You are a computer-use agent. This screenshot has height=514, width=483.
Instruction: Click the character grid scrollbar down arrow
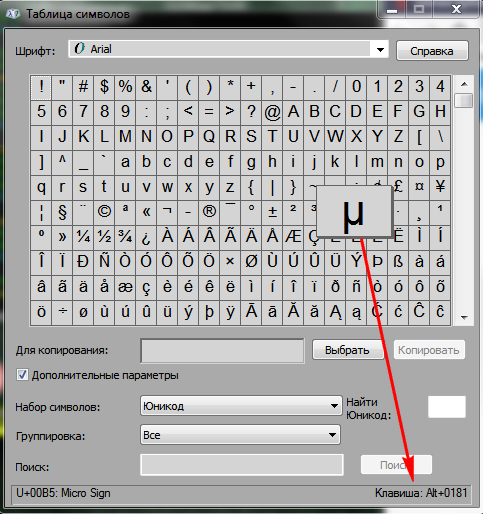click(x=464, y=318)
